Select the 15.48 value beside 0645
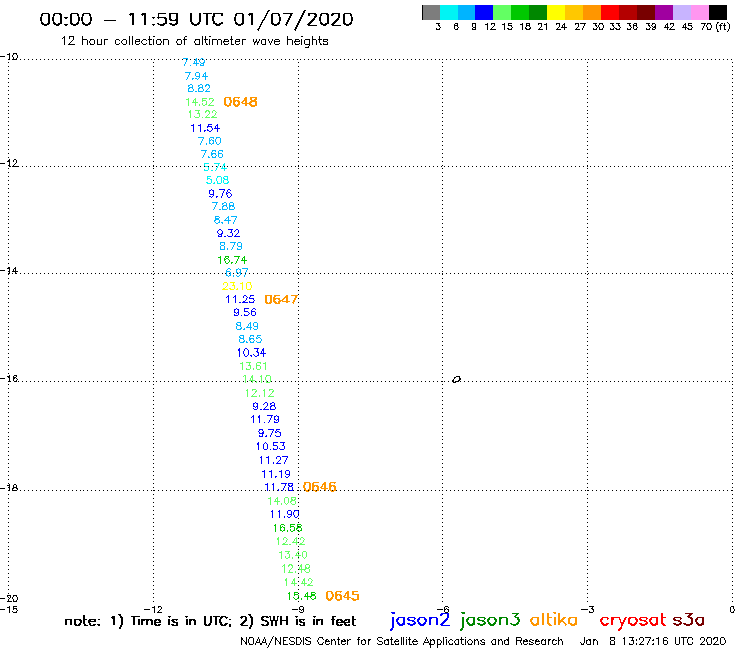Screen dimensions: 740x650 click(301, 596)
